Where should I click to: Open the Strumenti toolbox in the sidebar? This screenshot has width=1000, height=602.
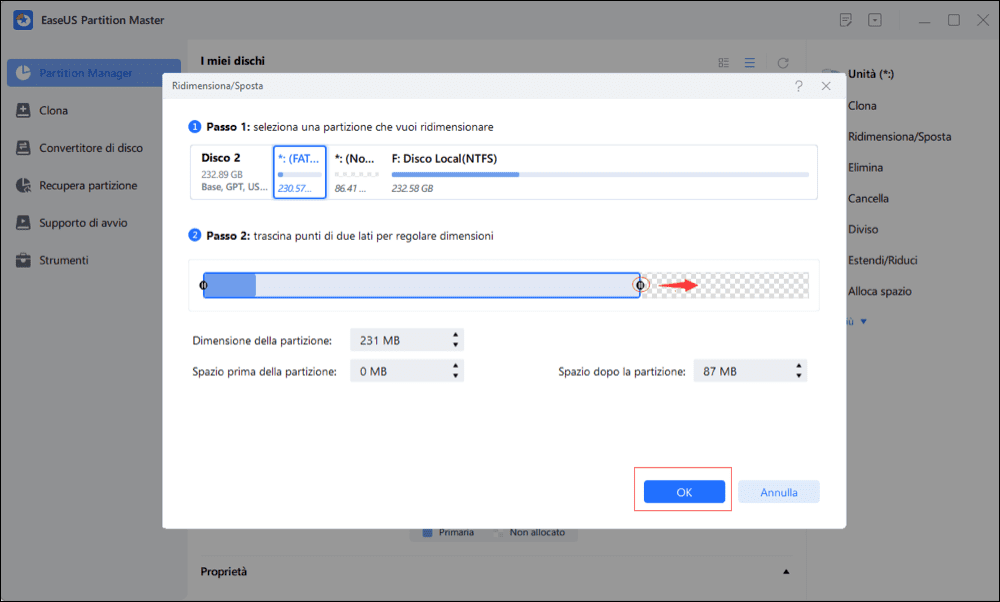[x=52, y=260]
